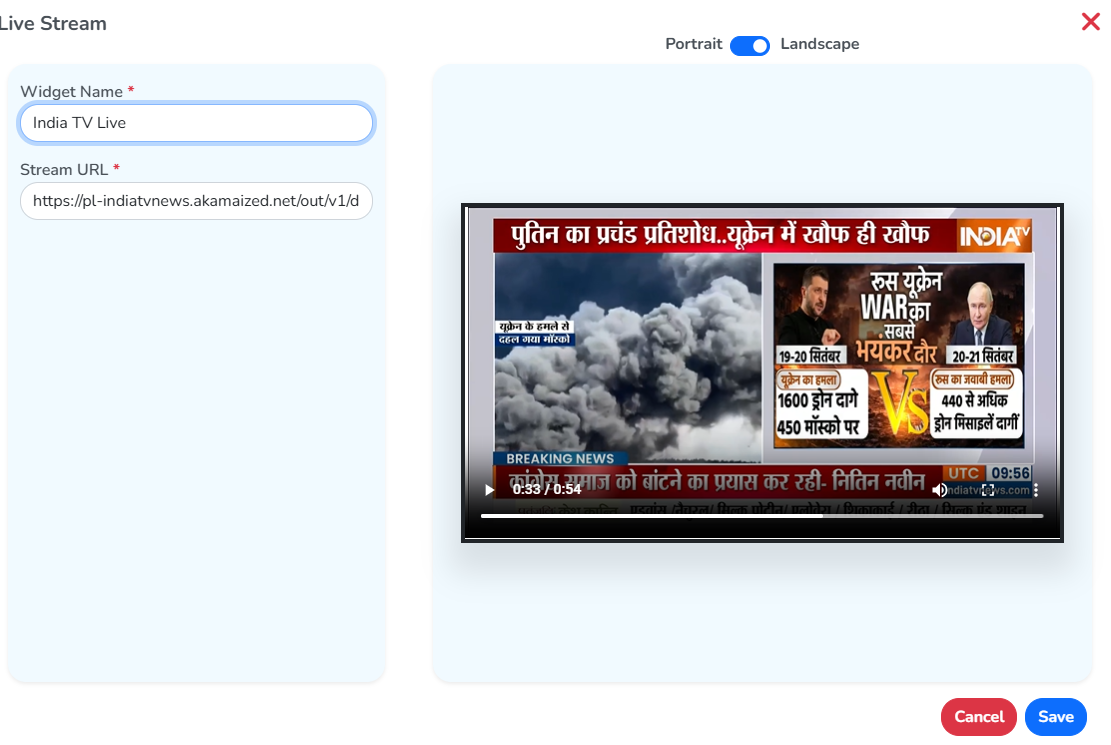The width and height of the screenshot is (1111, 745).
Task: Cancel the live stream widget setup
Action: point(979,717)
